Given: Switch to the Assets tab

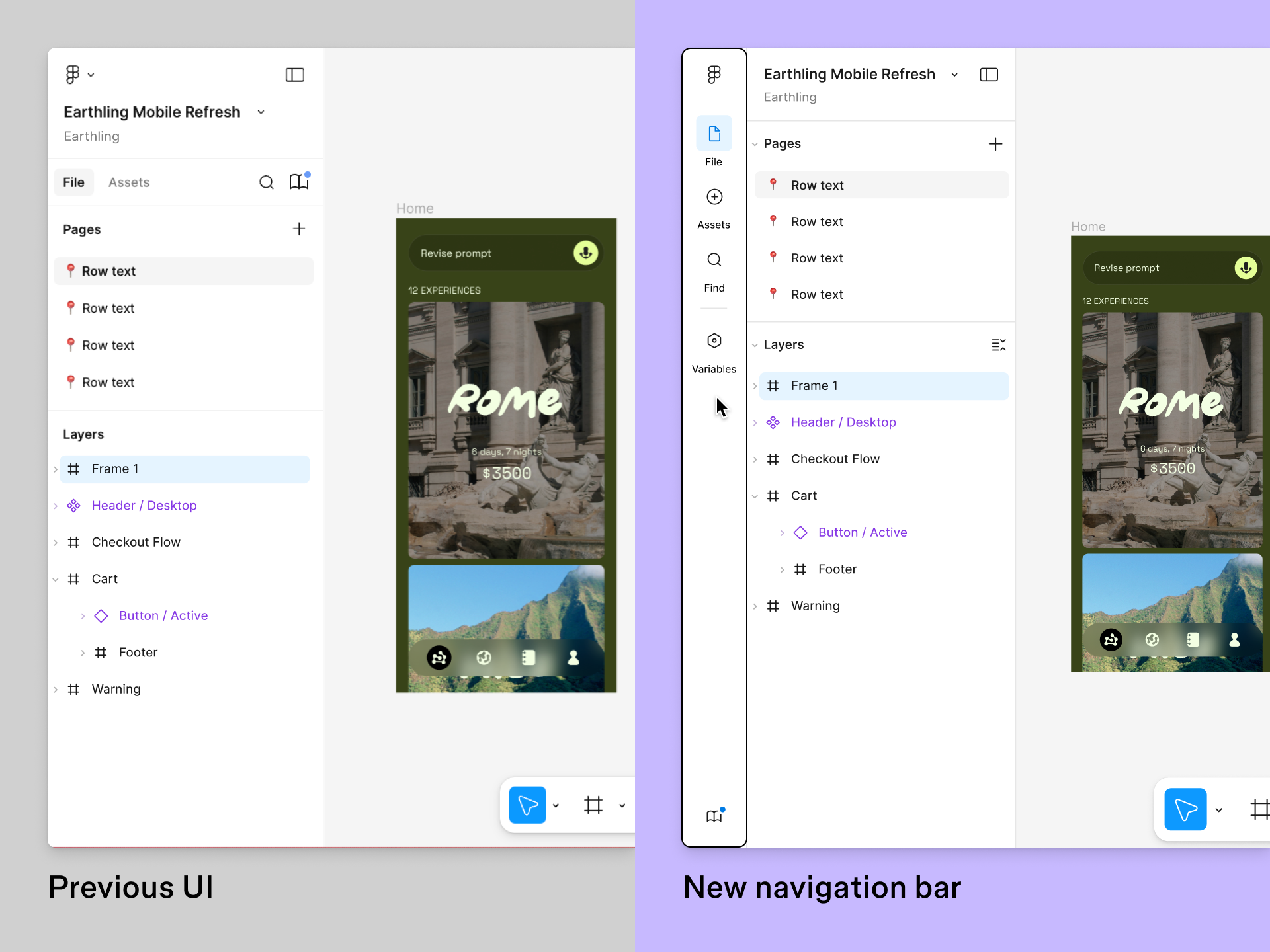Looking at the screenshot, I should 129,182.
